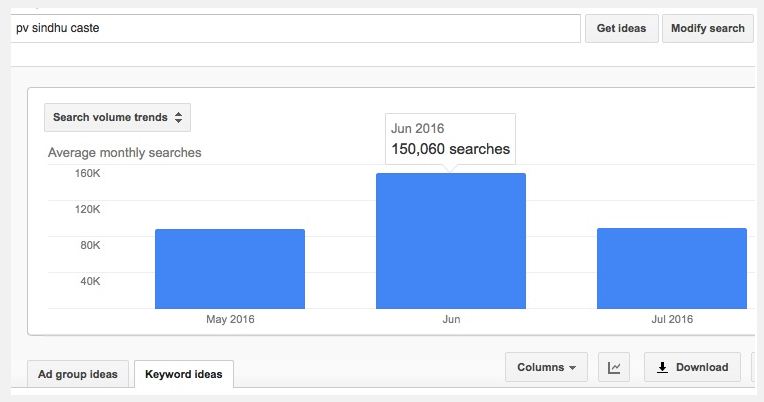Image resolution: width=764 pixels, height=402 pixels.
Task: Click the line chart toggle icon
Action: tap(613, 367)
